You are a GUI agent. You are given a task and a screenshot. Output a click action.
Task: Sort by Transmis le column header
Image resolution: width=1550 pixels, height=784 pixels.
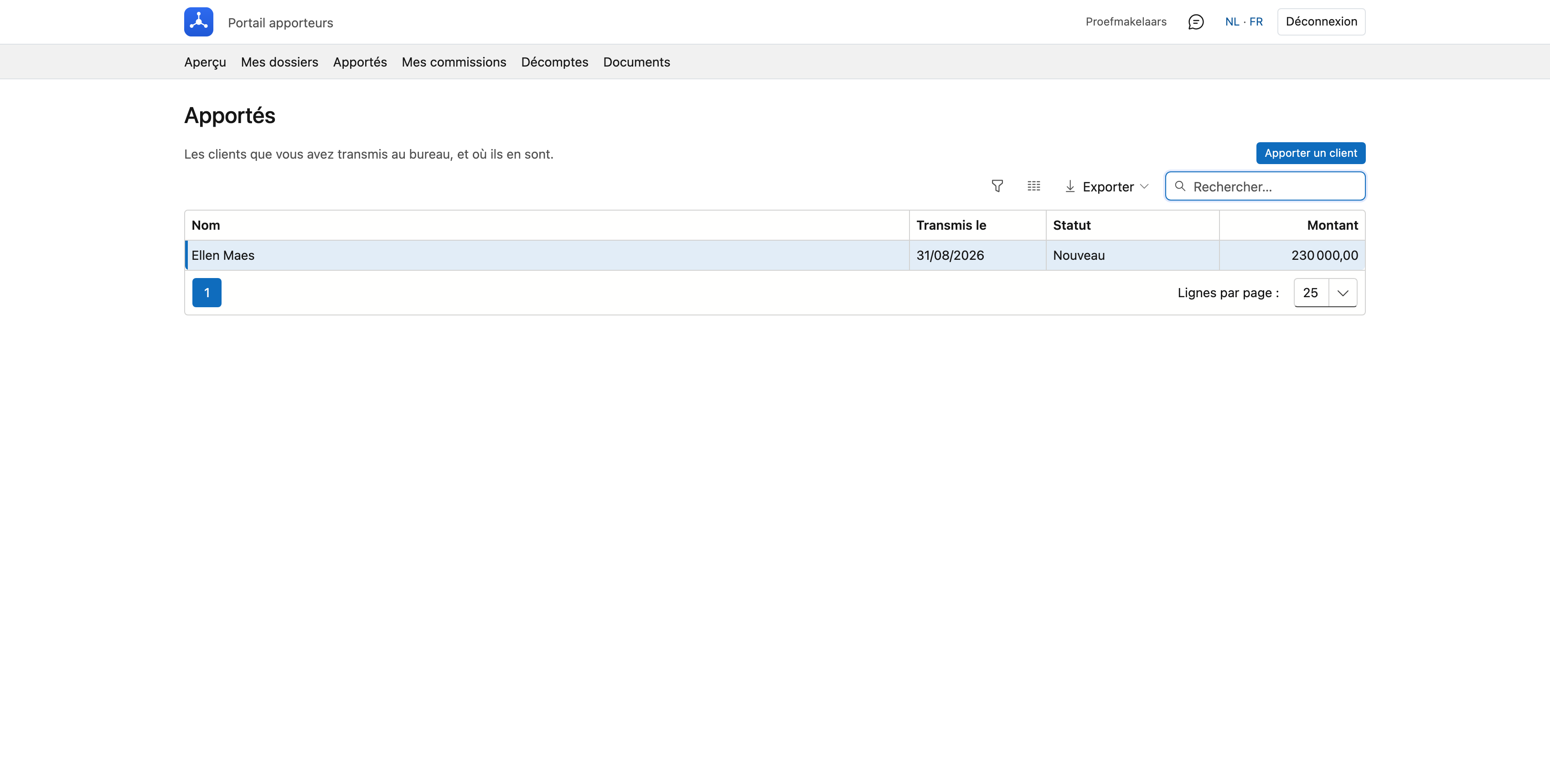(x=977, y=225)
